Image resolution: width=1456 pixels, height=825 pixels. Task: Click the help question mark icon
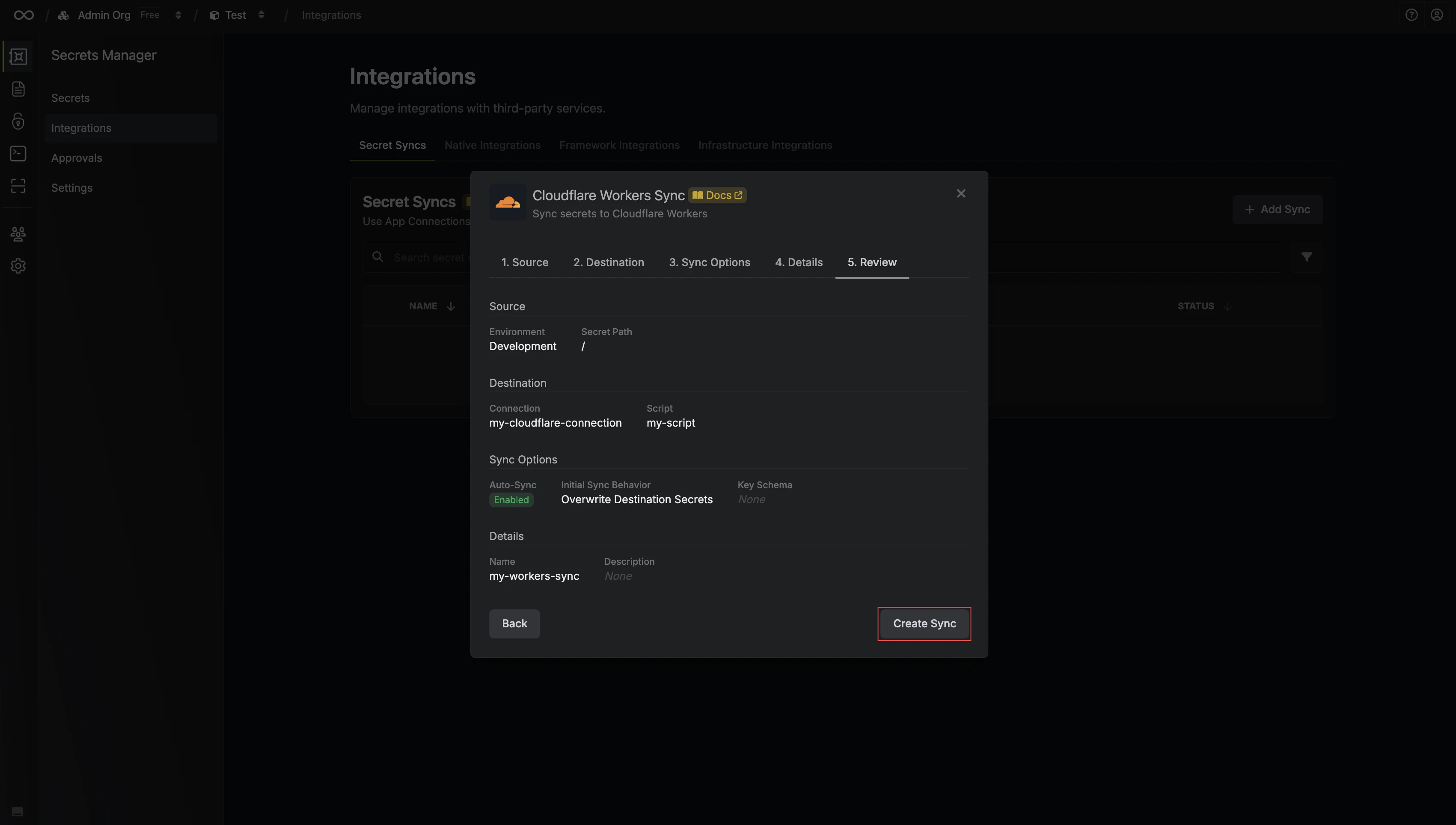click(x=1411, y=15)
